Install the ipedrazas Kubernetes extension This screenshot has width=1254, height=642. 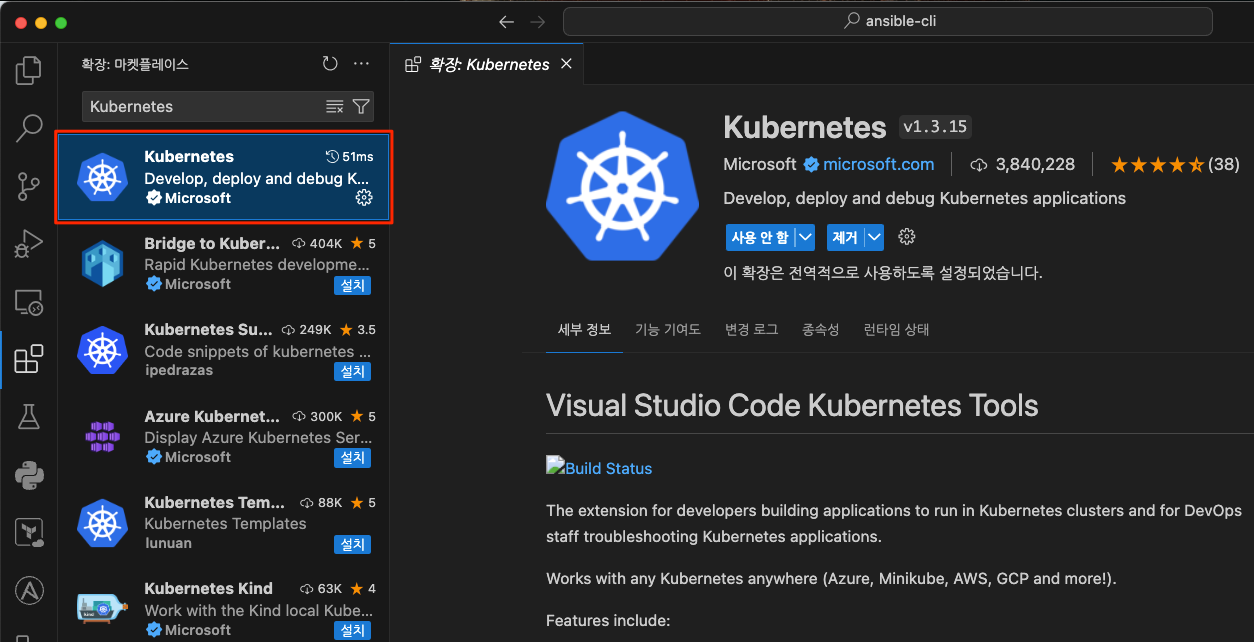point(352,371)
